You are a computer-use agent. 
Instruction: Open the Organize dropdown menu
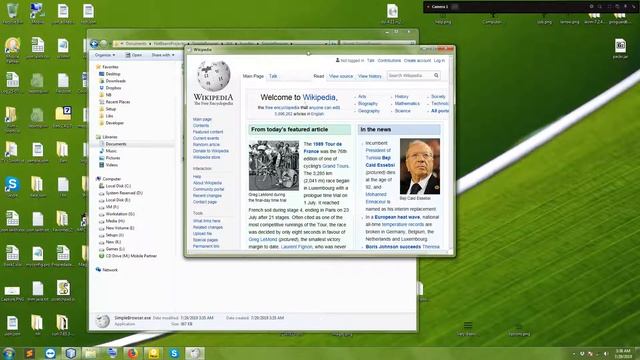(x=104, y=55)
